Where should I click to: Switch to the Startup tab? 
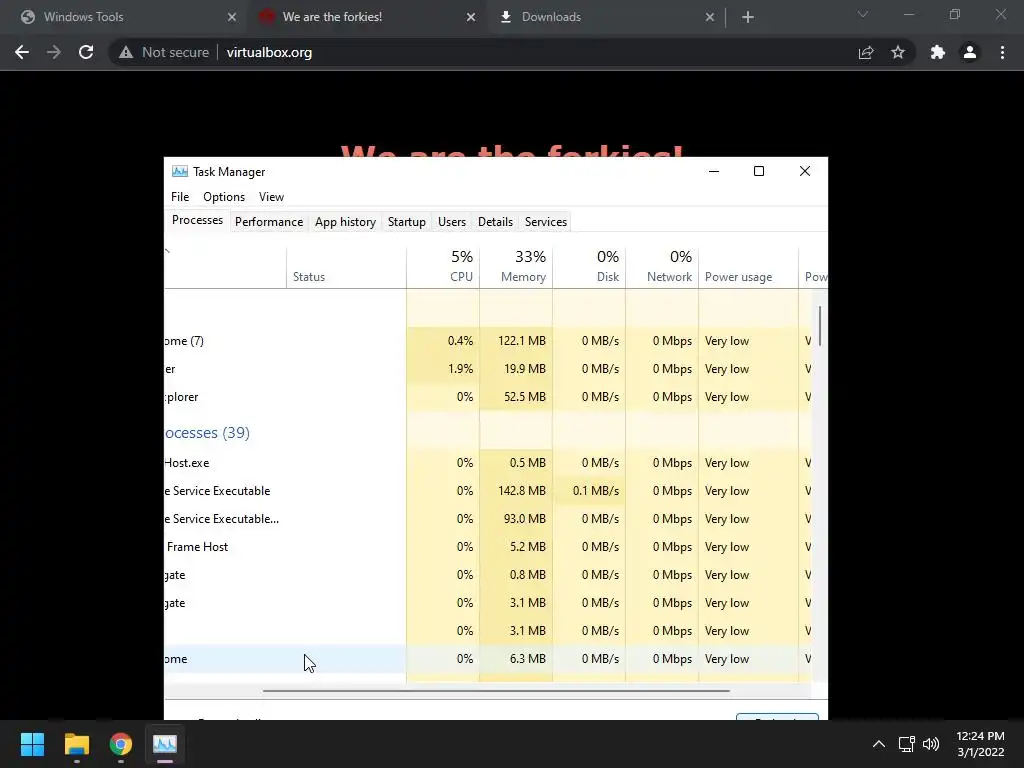point(407,221)
